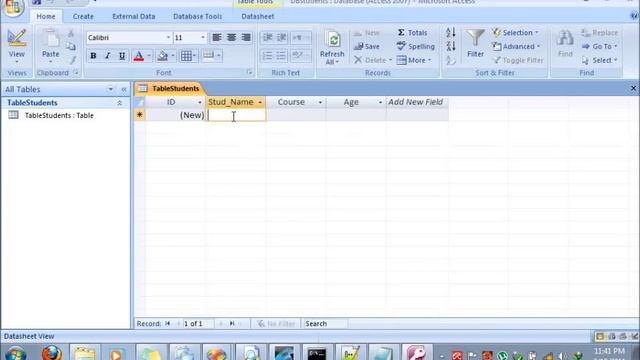Open the Go To dropdown
Viewport: 640px width, 360px height.
point(599,47)
